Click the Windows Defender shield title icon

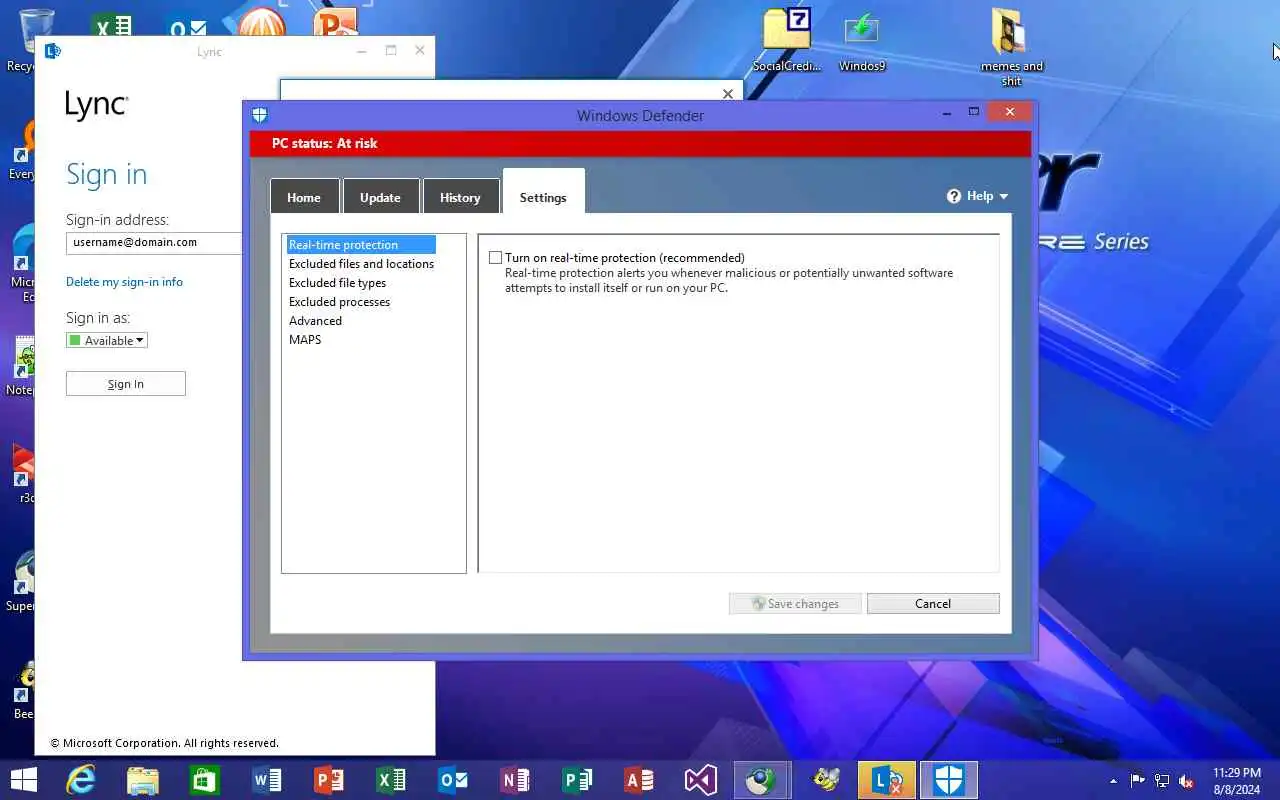[x=260, y=115]
